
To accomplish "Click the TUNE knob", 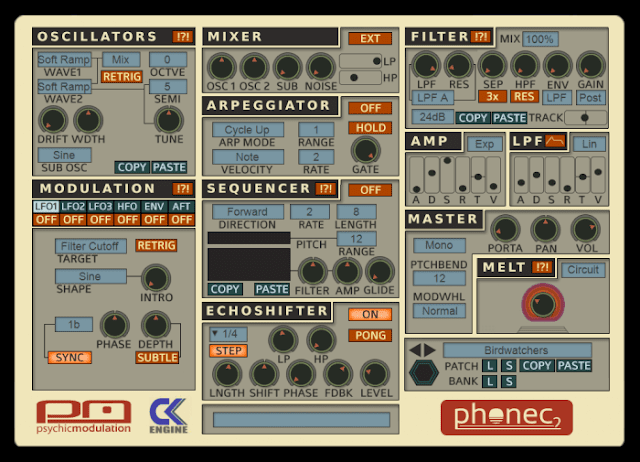I will pos(169,120).
